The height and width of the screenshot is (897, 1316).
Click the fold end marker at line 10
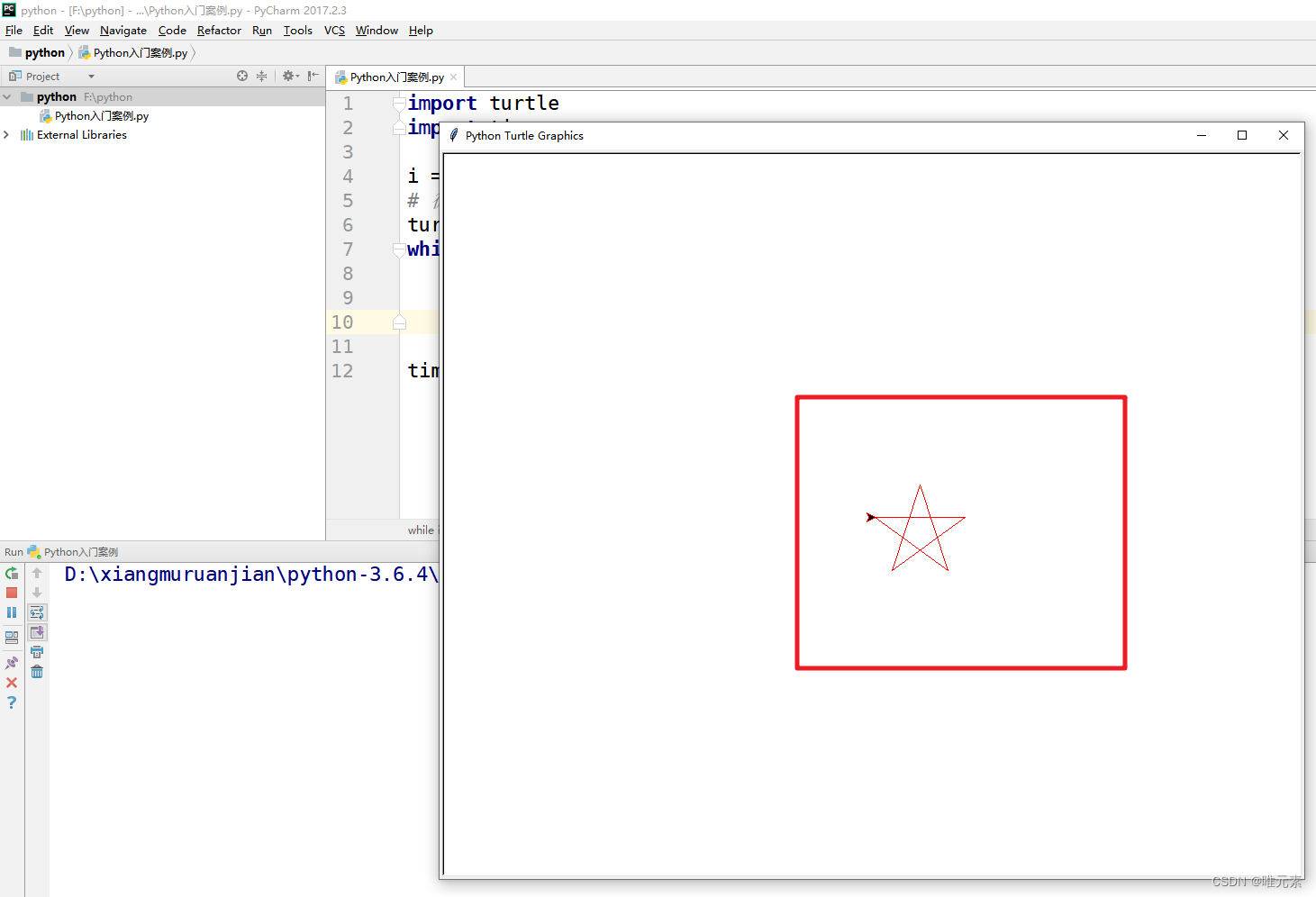pyautogui.click(x=399, y=322)
